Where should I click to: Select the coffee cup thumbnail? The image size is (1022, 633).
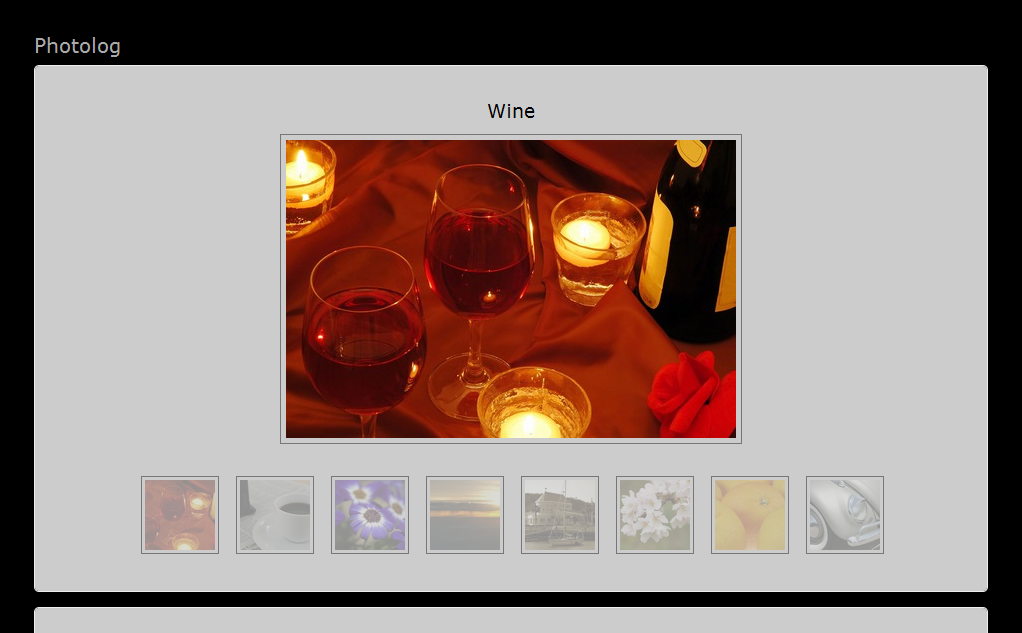point(275,515)
